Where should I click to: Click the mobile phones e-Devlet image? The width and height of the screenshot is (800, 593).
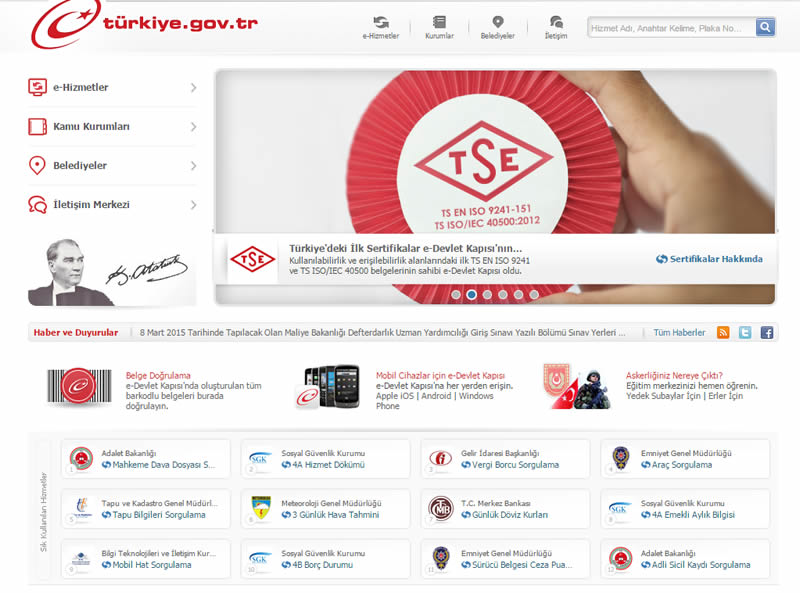click(x=330, y=386)
